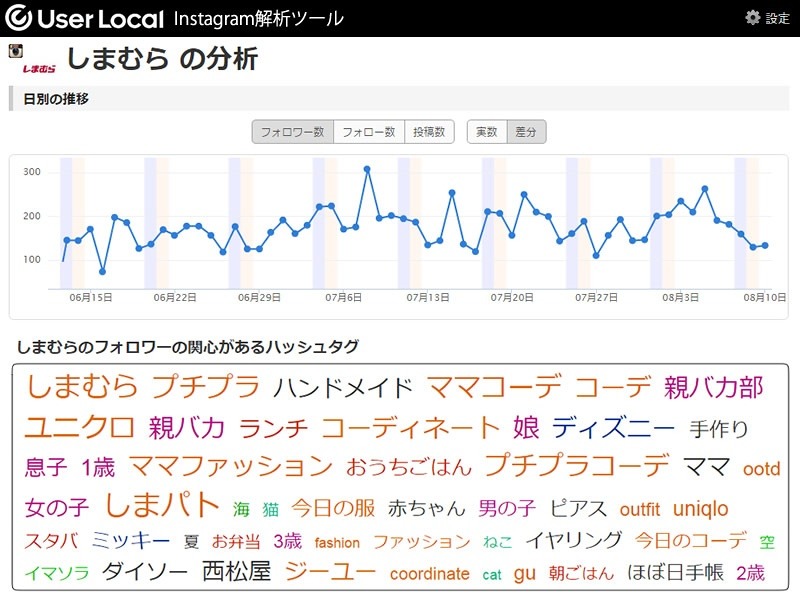Click the Instagram camera icon beside title
The height and width of the screenshot is (600, 800).
point(16,51)
